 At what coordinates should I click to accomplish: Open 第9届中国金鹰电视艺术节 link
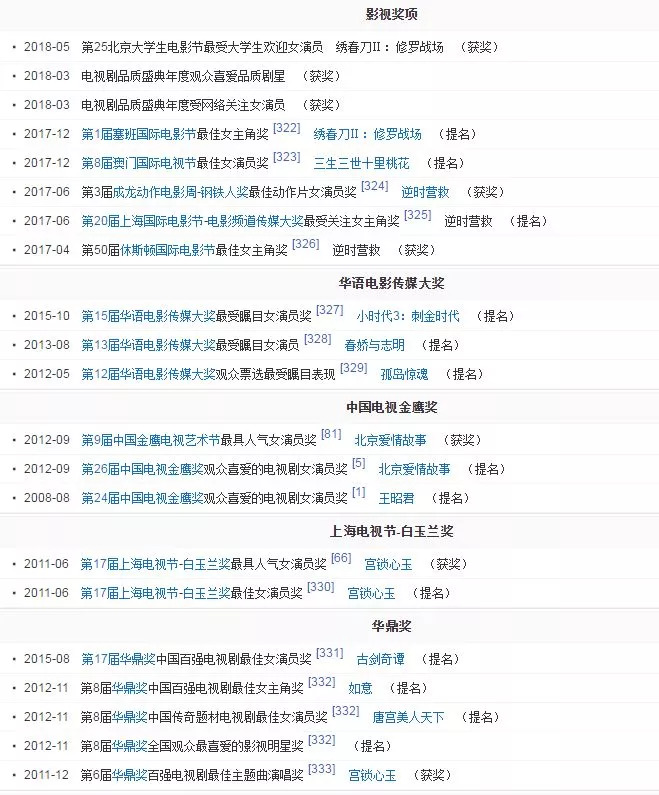151,440
